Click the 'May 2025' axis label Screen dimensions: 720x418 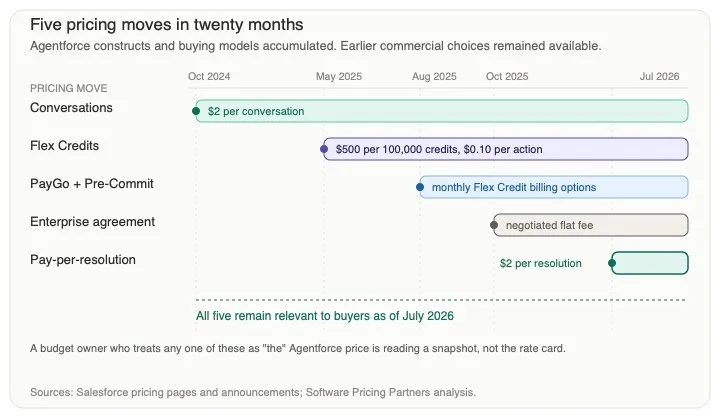pos(339,76)
